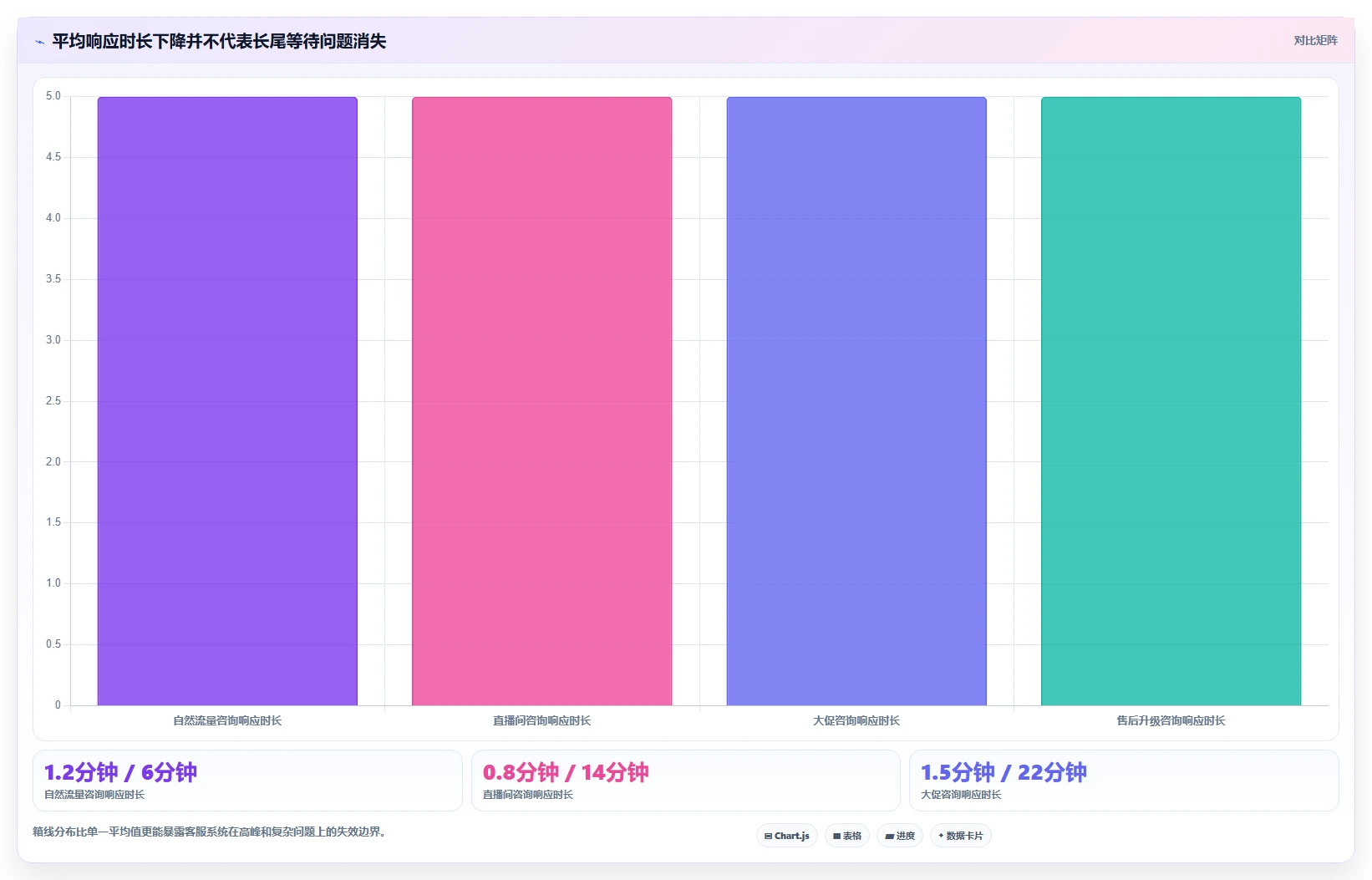Click the small icon before the panel title
This screenshot has width=1372, height=880.
(x=39, y=42)
